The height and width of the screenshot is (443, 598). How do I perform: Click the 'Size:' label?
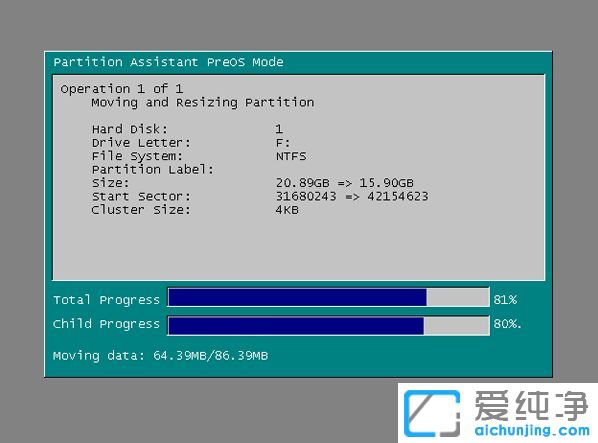coord(110,183)
